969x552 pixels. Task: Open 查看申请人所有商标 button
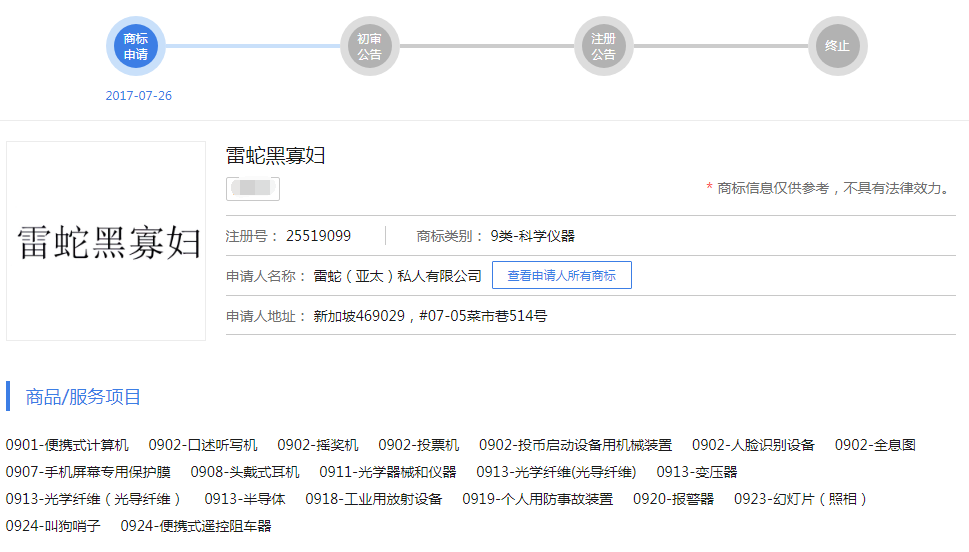(x=562, y=275)
